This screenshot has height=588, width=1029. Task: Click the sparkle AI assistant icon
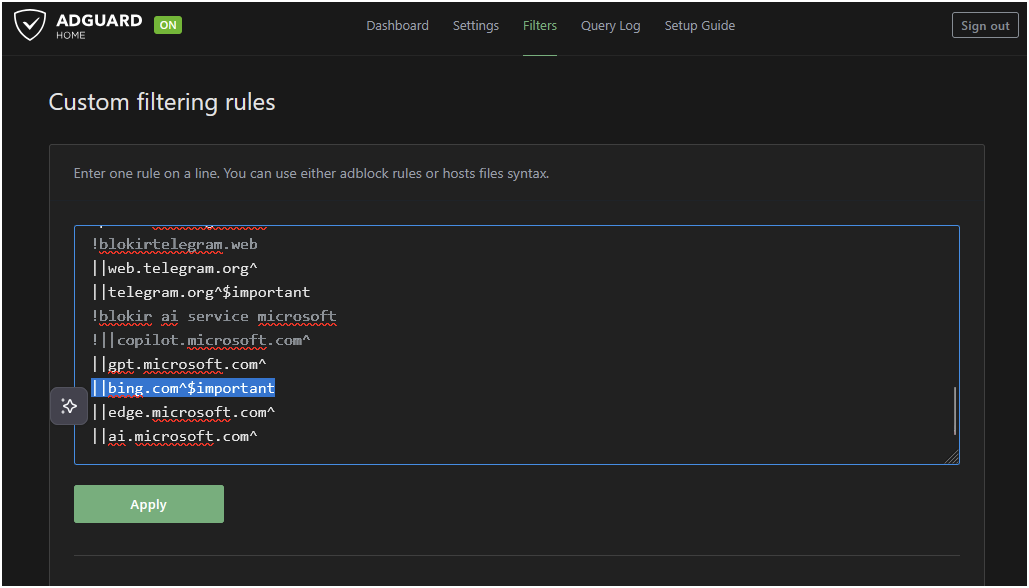[69, 406]
